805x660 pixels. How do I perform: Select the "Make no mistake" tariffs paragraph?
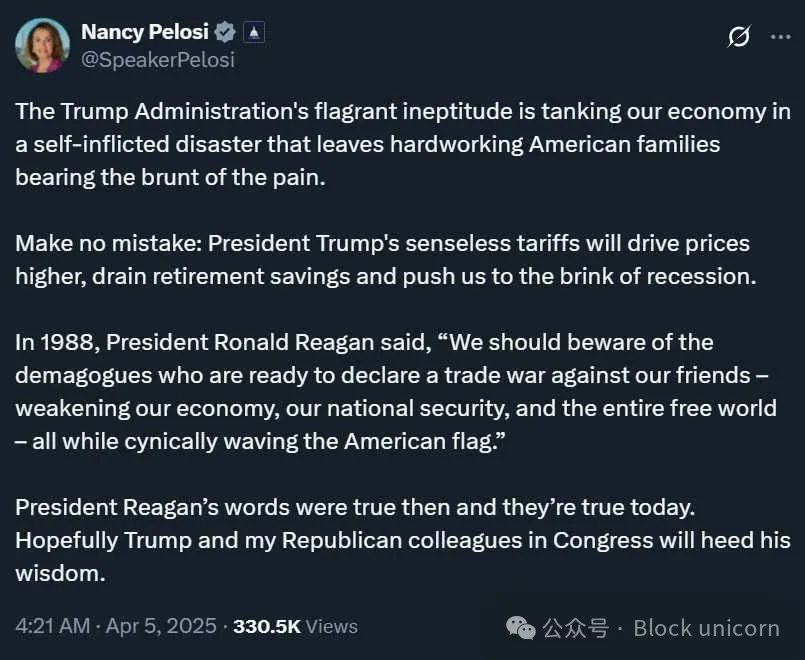pos(382,259)
